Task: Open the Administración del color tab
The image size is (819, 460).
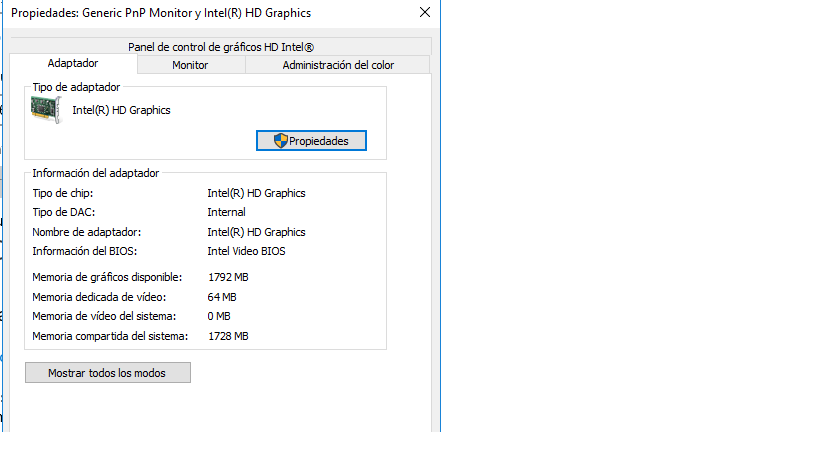Action: 338,65
